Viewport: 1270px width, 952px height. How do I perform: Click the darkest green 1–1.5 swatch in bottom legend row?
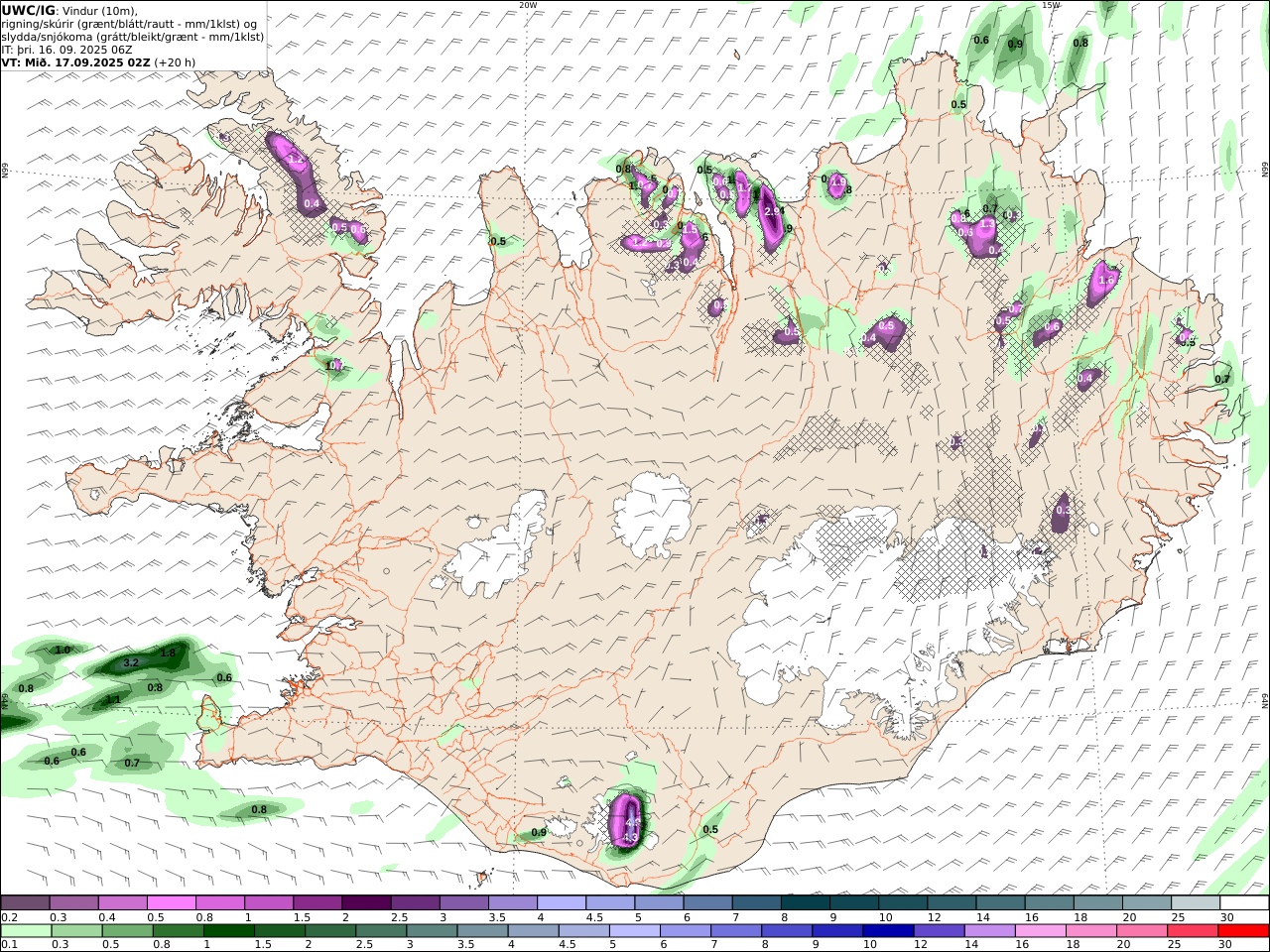tap(228, 931)
